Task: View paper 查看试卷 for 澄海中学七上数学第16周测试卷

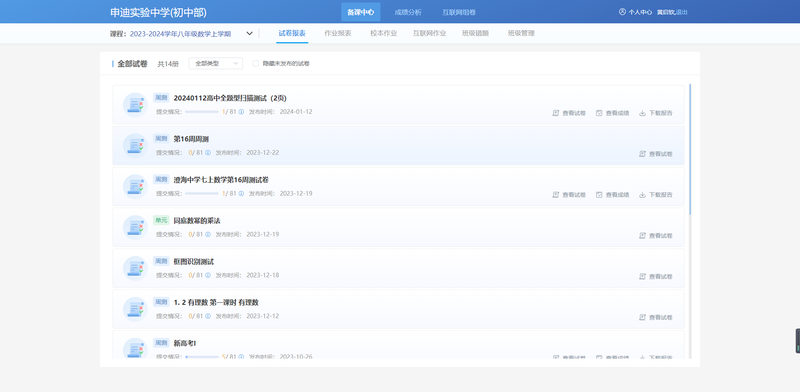Action: click(x=569, y=194)
